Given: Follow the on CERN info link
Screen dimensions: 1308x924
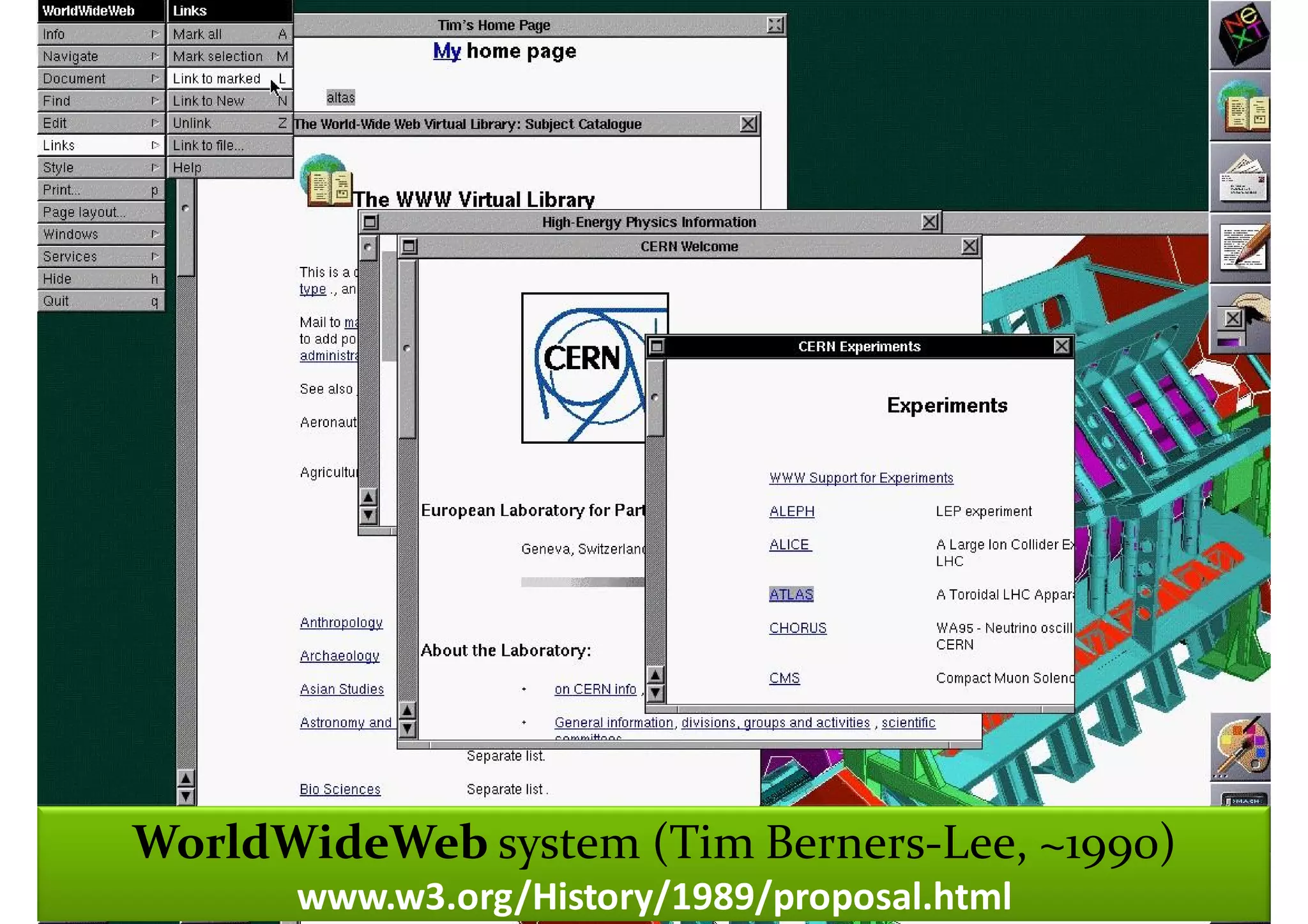Looking at the screenshot, I should pos(595,689).
